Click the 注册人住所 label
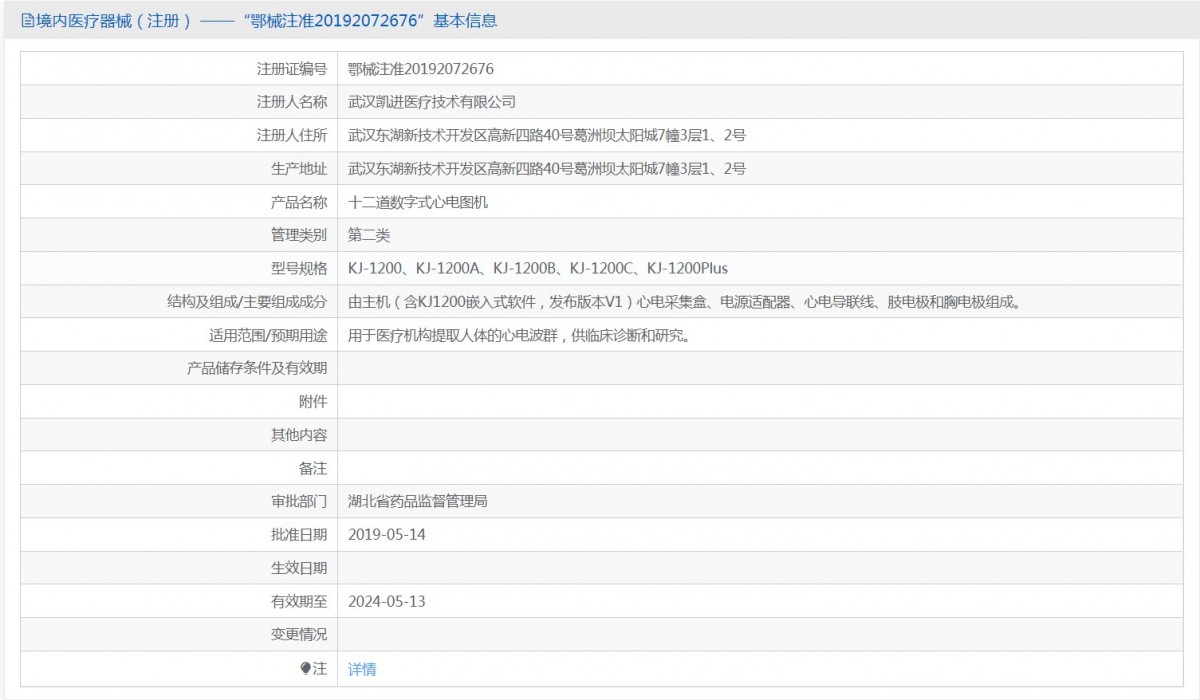This screenshot has width=1200, height=700. 292,135
